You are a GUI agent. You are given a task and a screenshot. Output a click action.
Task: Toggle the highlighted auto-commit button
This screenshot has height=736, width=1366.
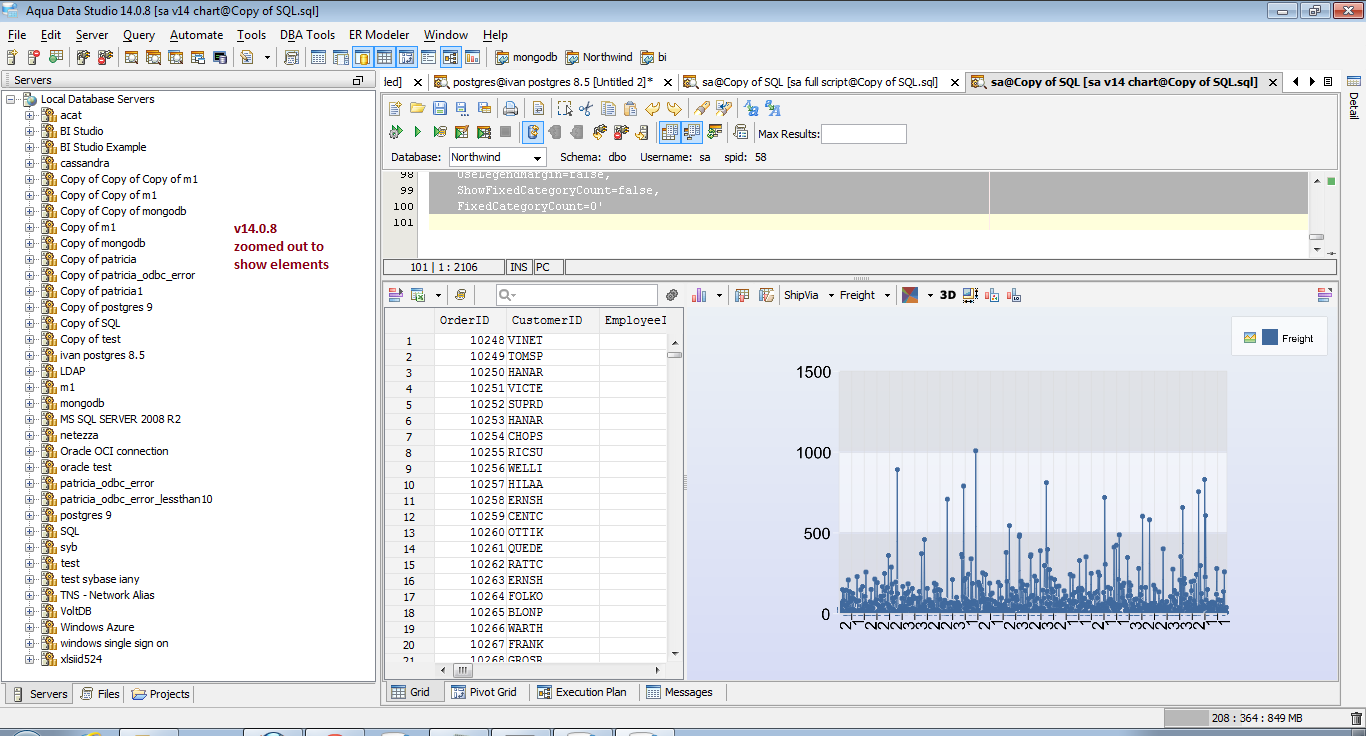pyautogui.click(x=533, y=132)
